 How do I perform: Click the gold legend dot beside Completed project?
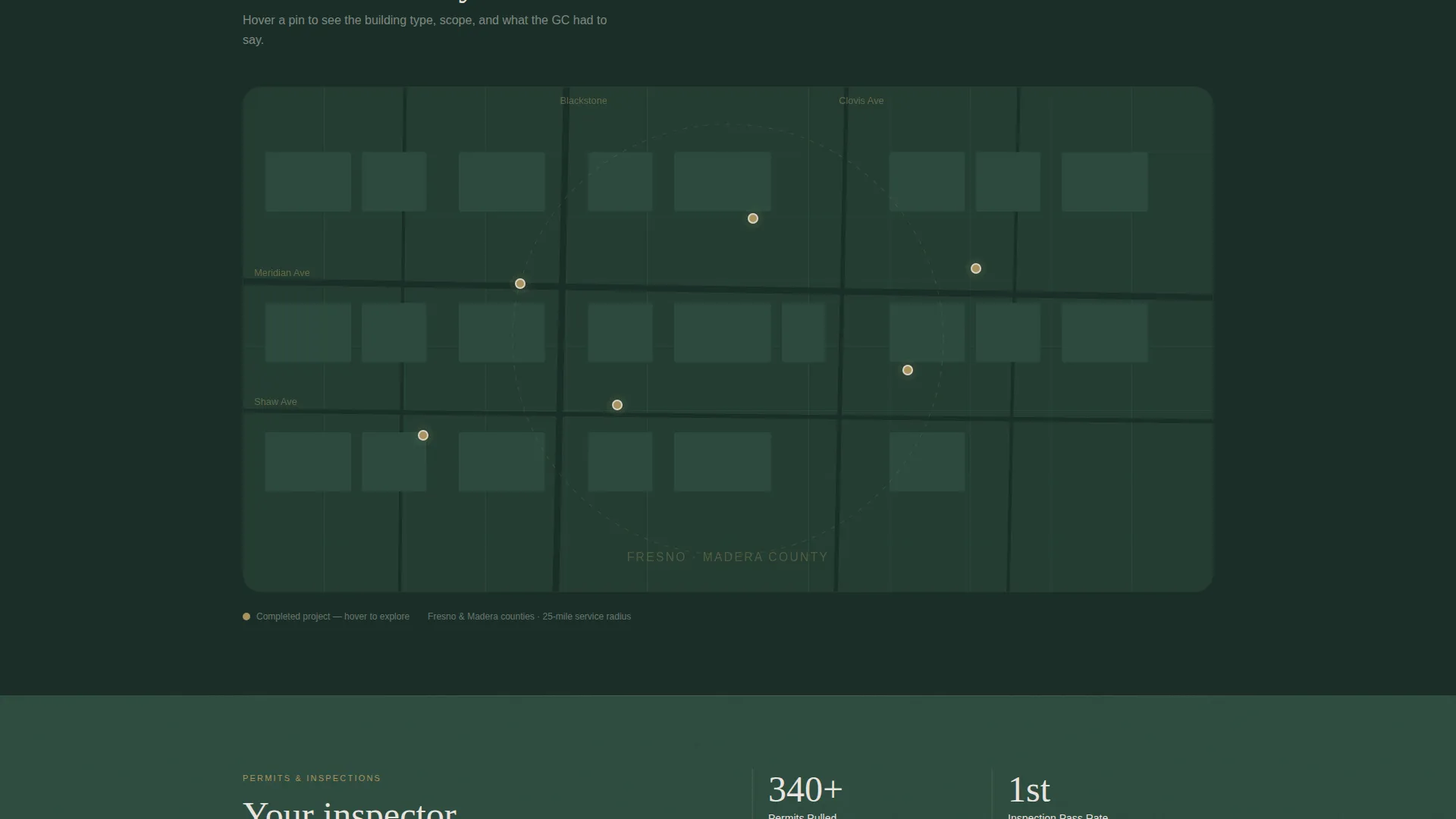pos(246,617)
